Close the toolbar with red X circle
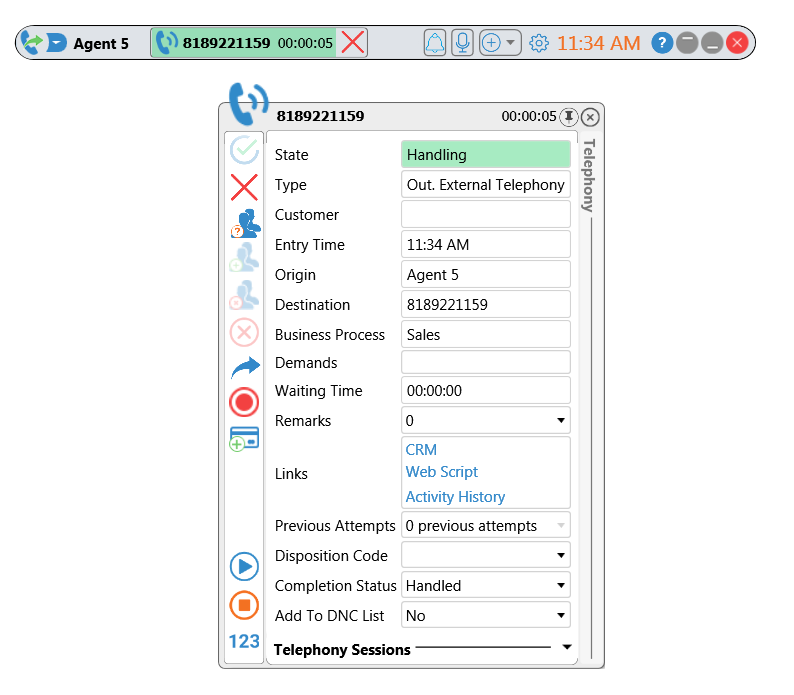794x695 pixels. 737,43
